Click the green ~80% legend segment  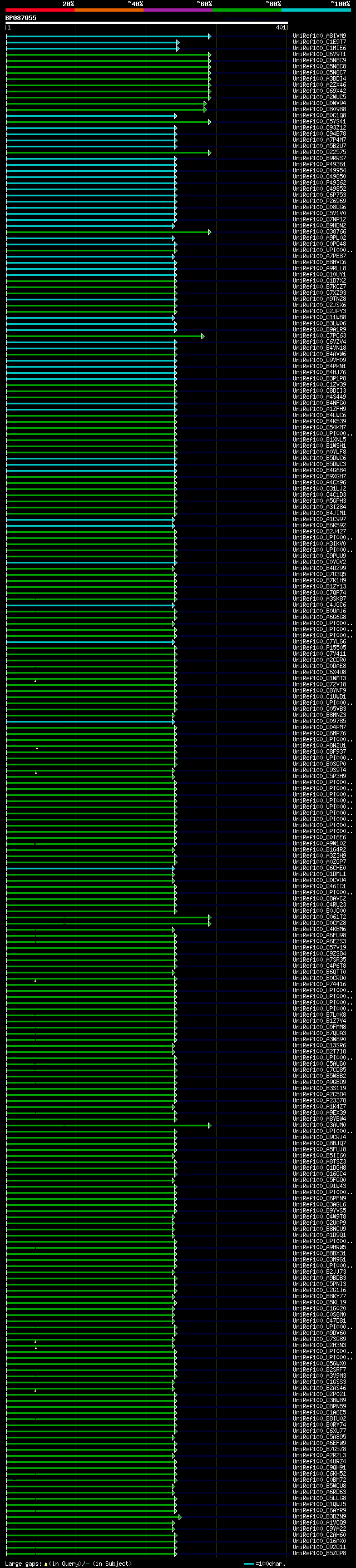(x=246, y=10)
